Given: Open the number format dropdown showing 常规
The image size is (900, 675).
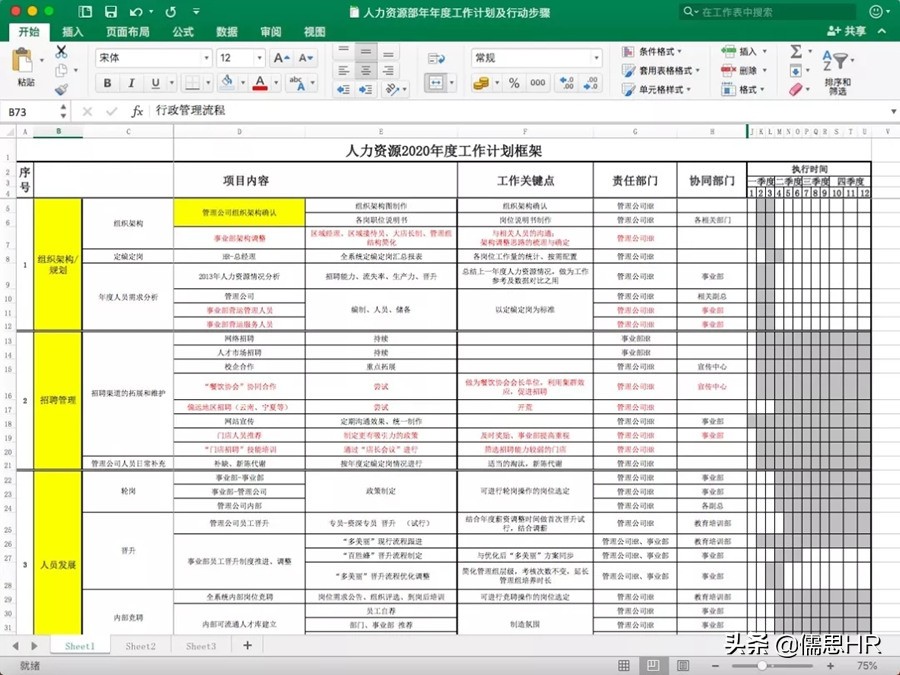Looking at the screenshot, I should (x=535, y=57).
